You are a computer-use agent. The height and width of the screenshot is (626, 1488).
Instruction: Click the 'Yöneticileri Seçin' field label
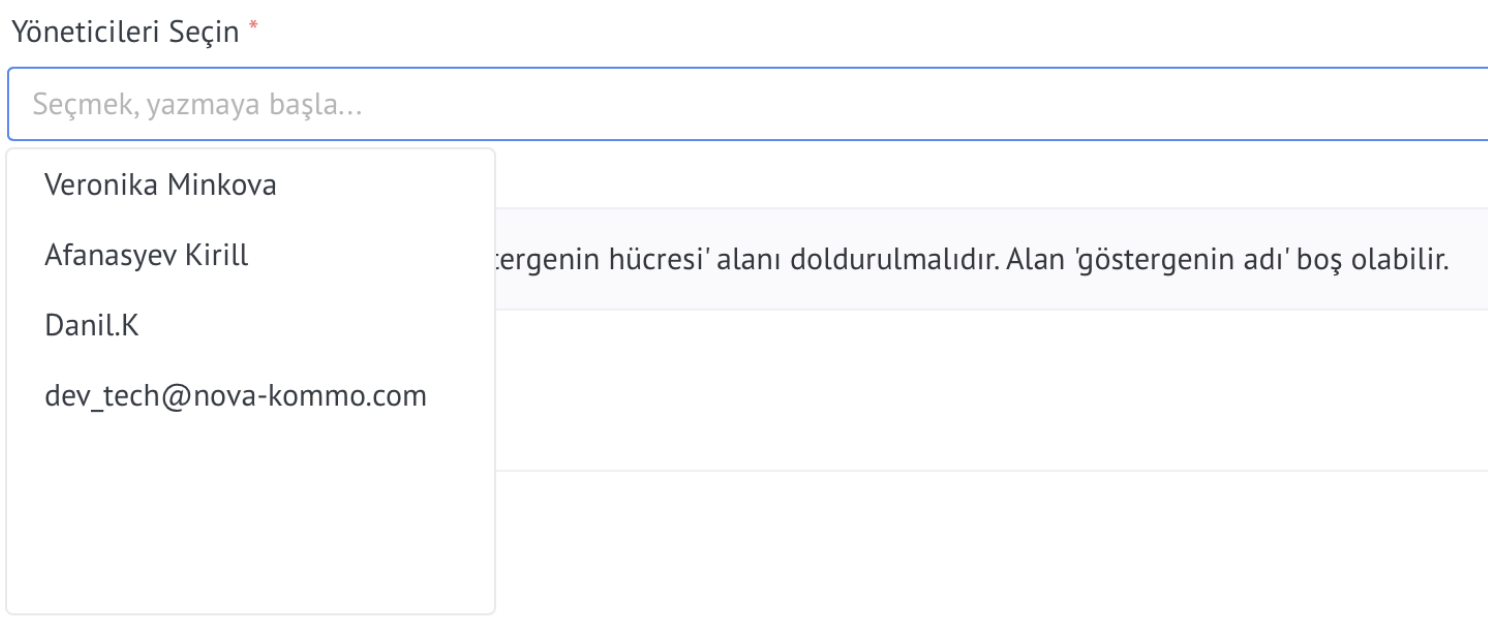pos(125,32)
